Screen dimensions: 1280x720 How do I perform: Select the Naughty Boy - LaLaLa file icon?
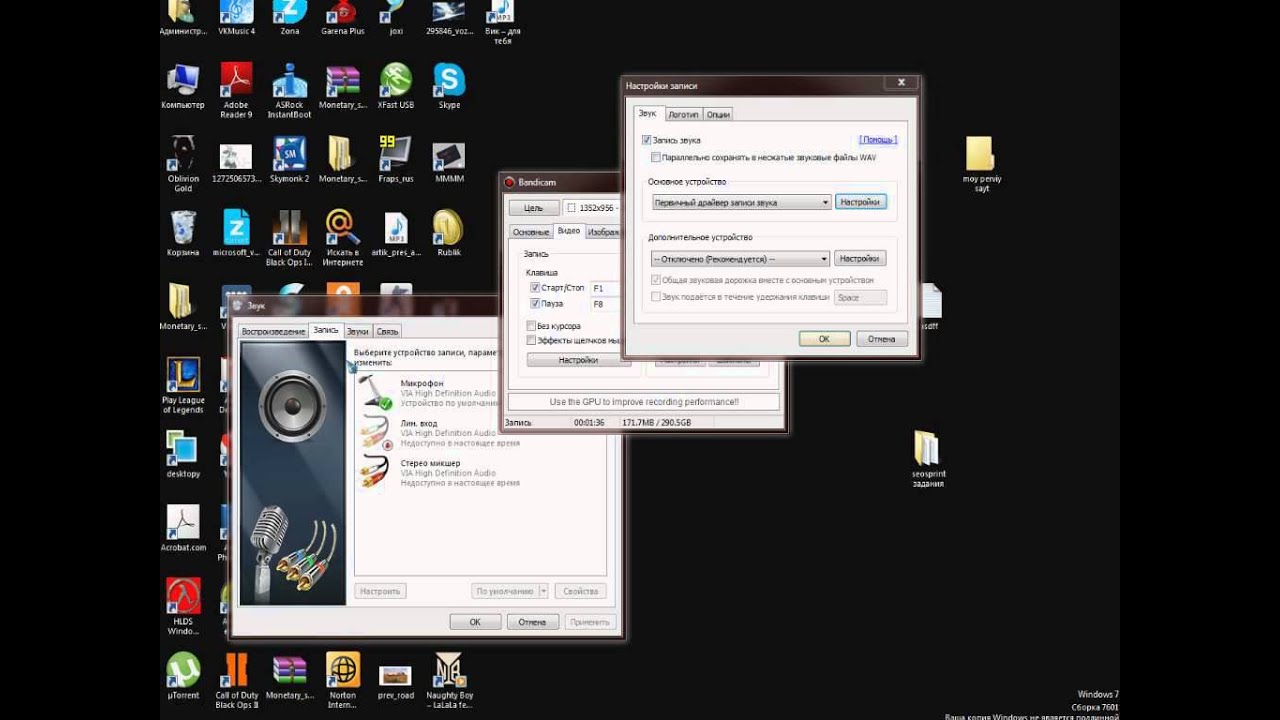pos(449,681)
